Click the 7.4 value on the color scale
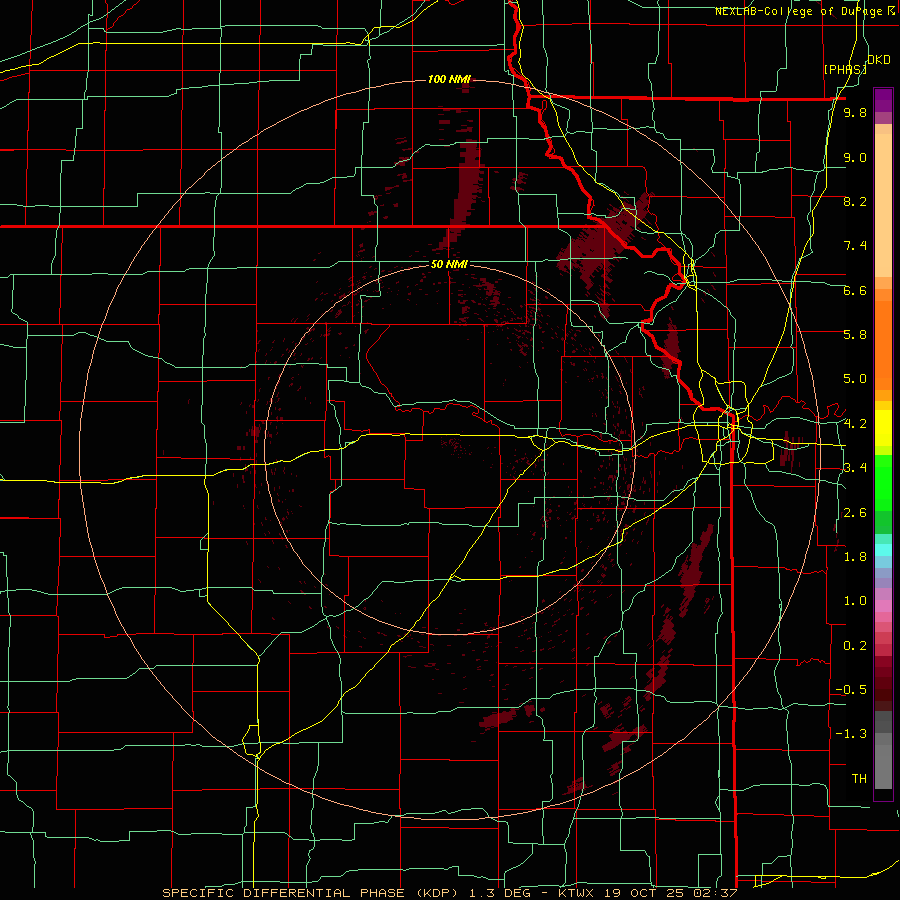Viewport: 900px width, 900px height. [x=855, y=246]
